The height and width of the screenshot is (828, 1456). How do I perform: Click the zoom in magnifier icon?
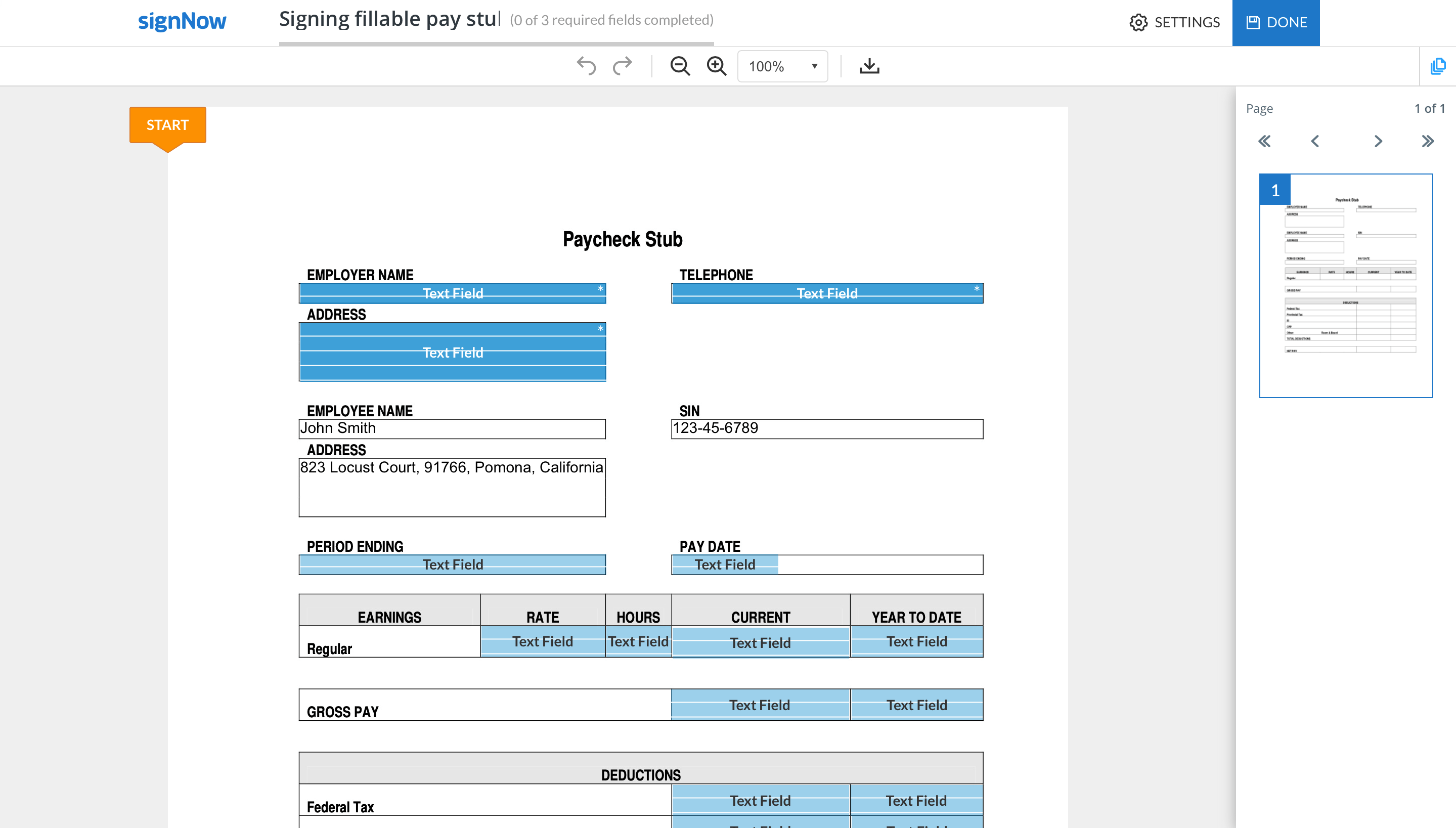click(x=716, y=66)
